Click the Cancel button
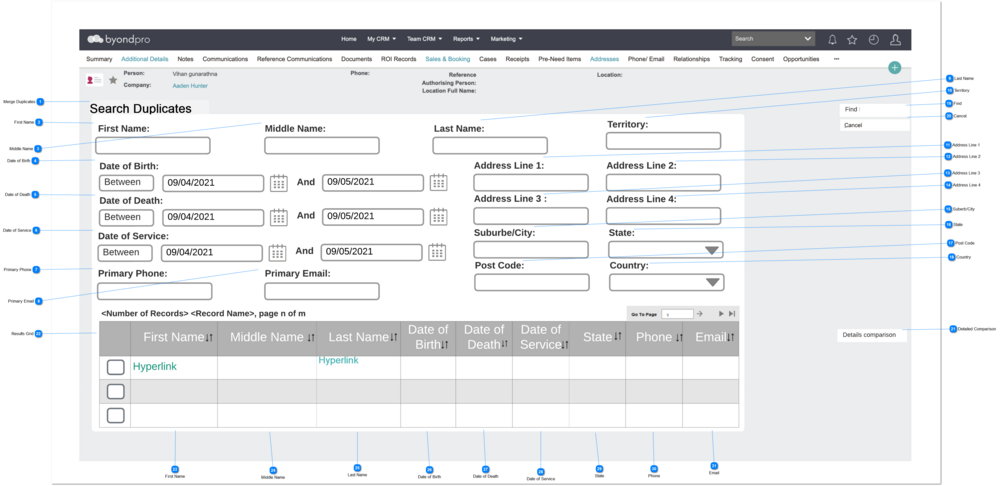 (874, 126)
